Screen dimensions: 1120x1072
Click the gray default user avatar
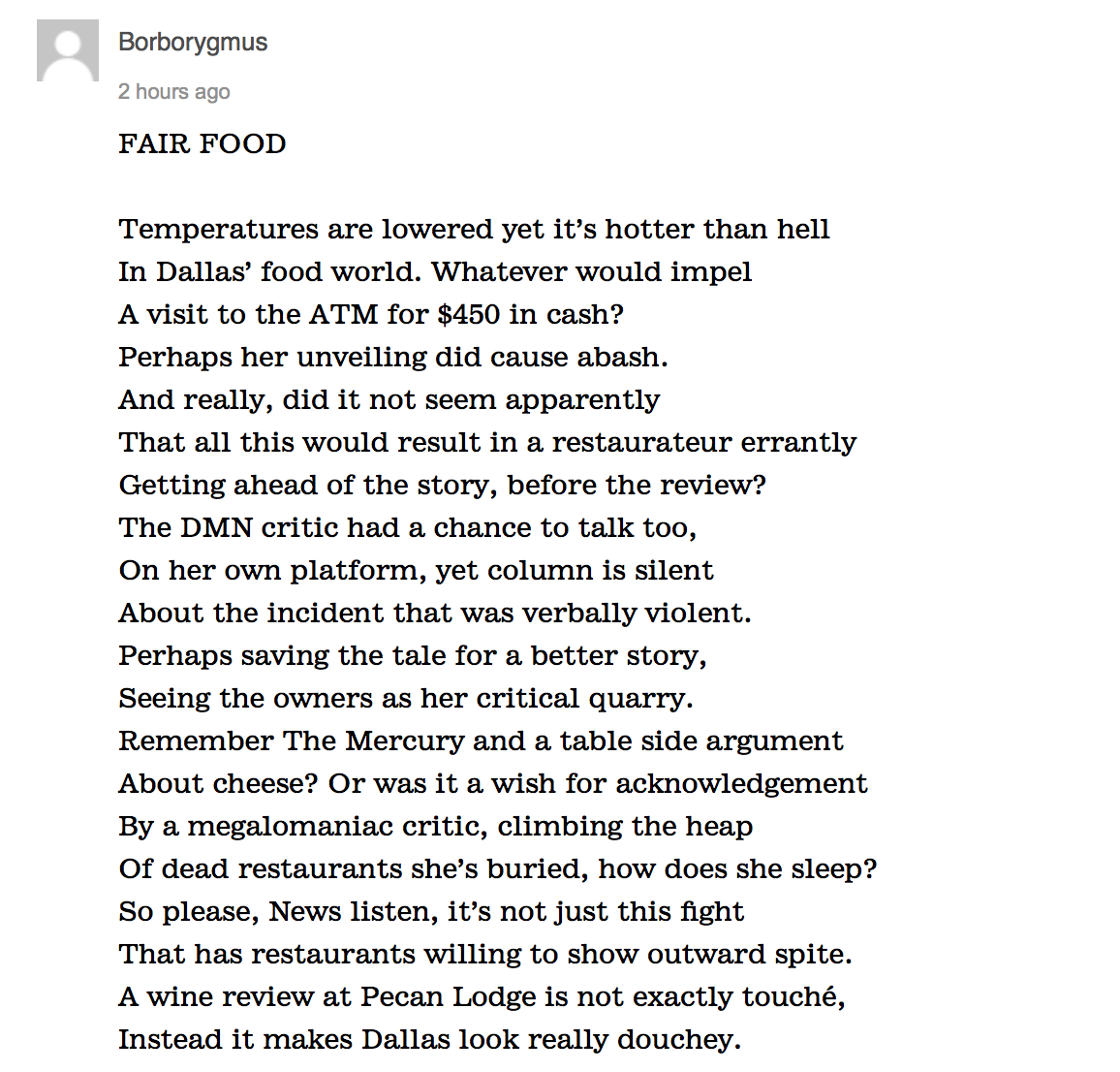click(68, 50)
